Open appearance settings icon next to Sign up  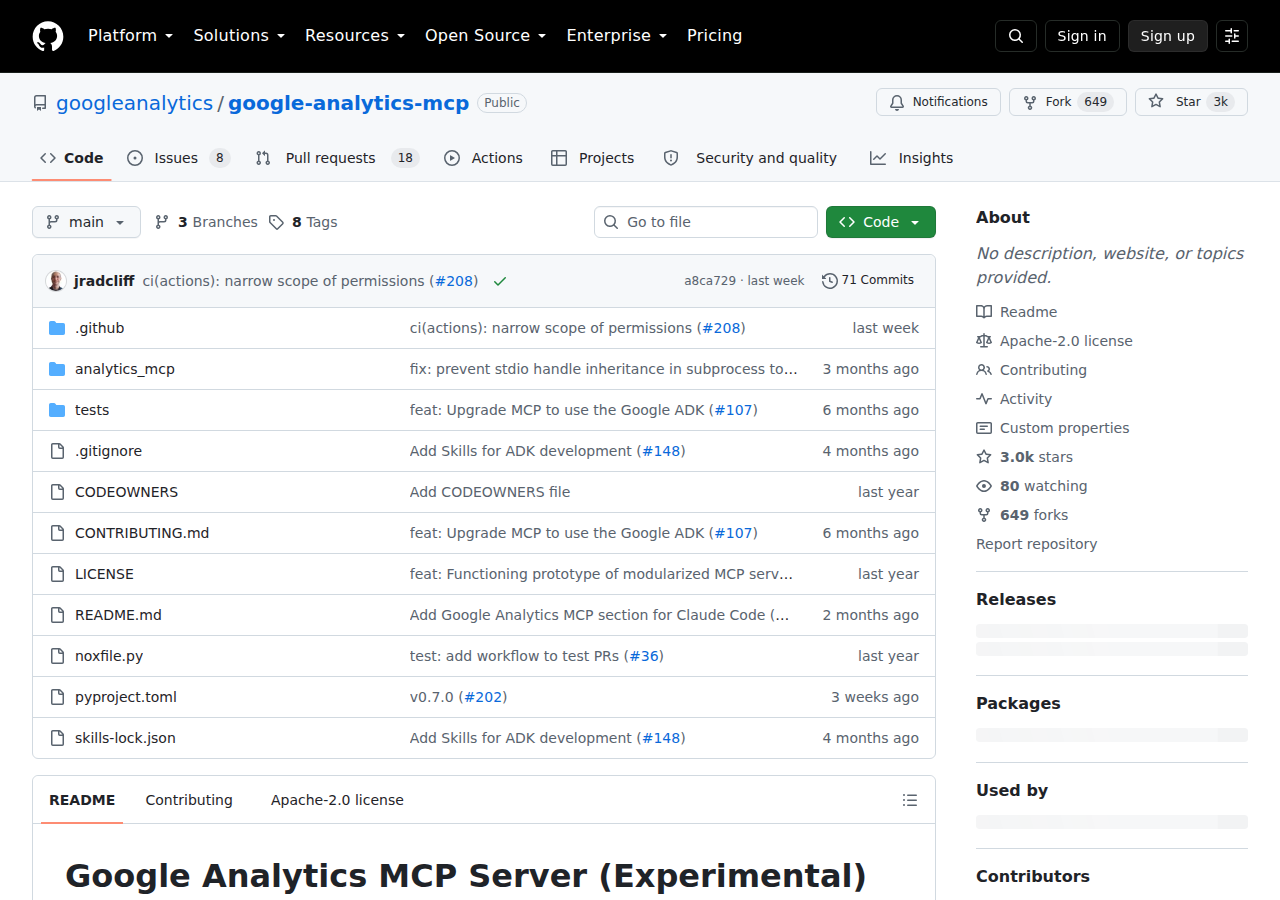pos(1232,36)
